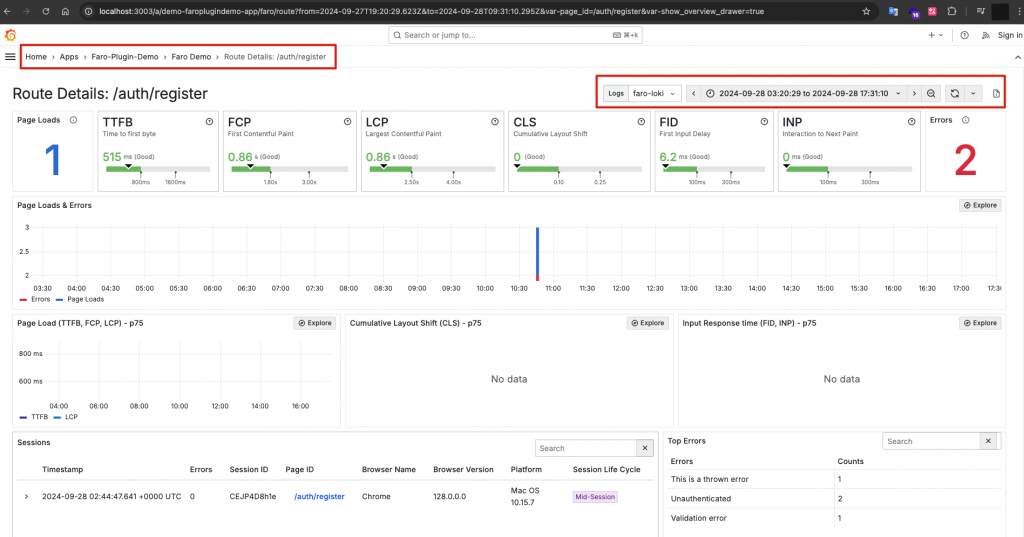
Task: Click info icon on LCP card
Action: 495,122
